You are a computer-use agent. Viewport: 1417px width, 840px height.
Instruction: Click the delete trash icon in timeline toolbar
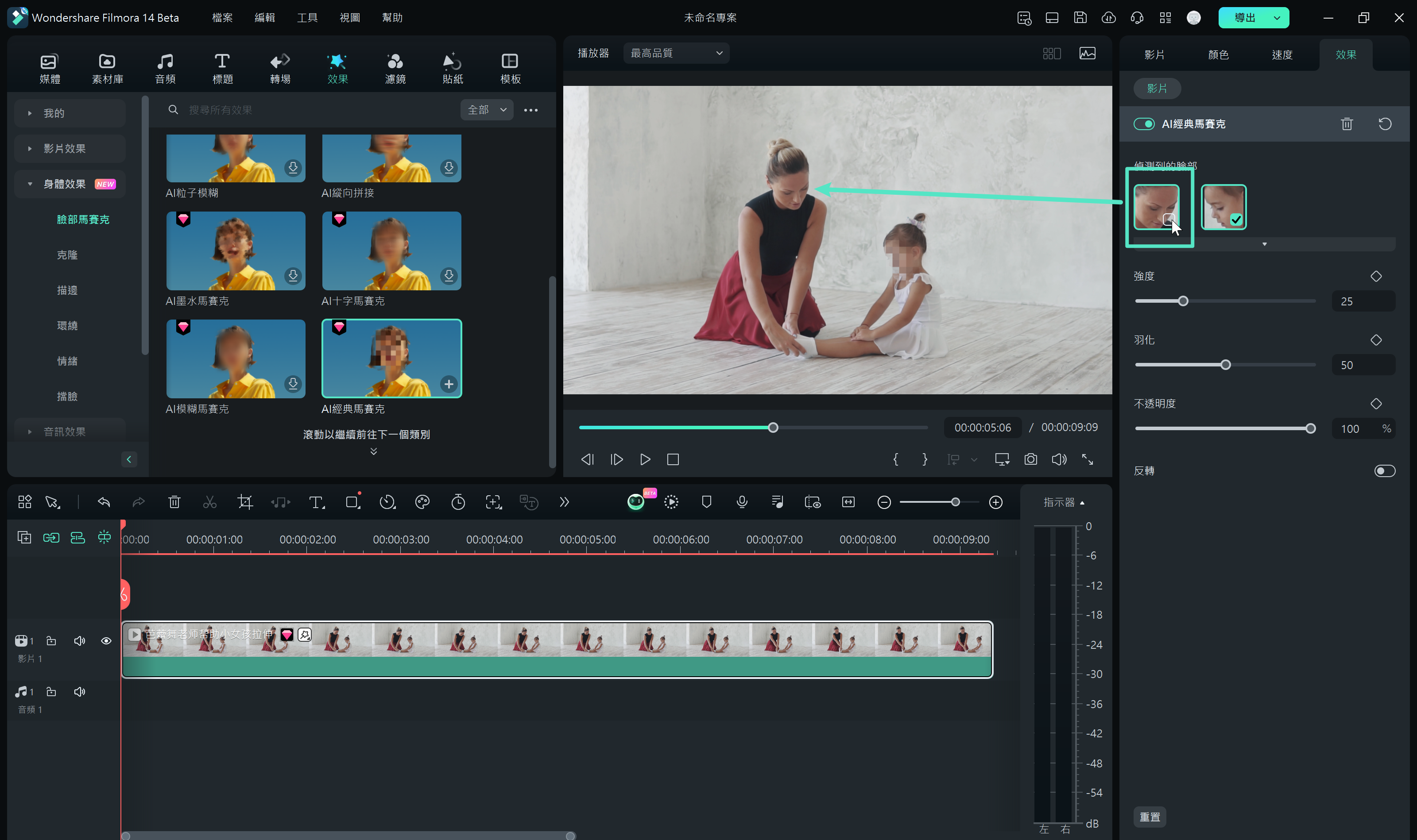click(174, 502)
